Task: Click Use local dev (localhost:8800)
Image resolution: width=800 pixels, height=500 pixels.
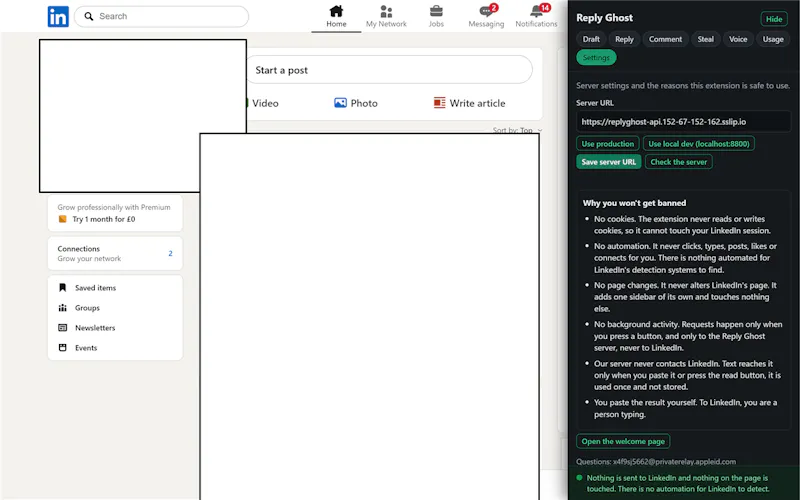Action: [698, 144]
